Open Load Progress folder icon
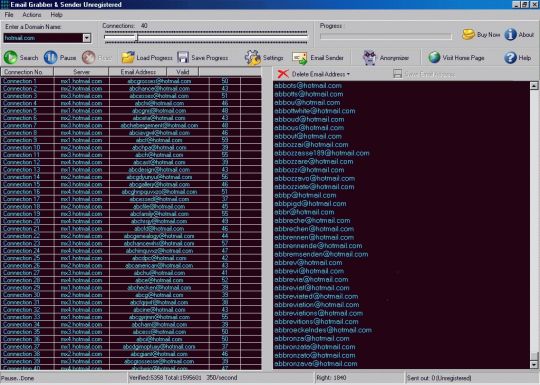The image size is (540, 385). click(128, 58)
